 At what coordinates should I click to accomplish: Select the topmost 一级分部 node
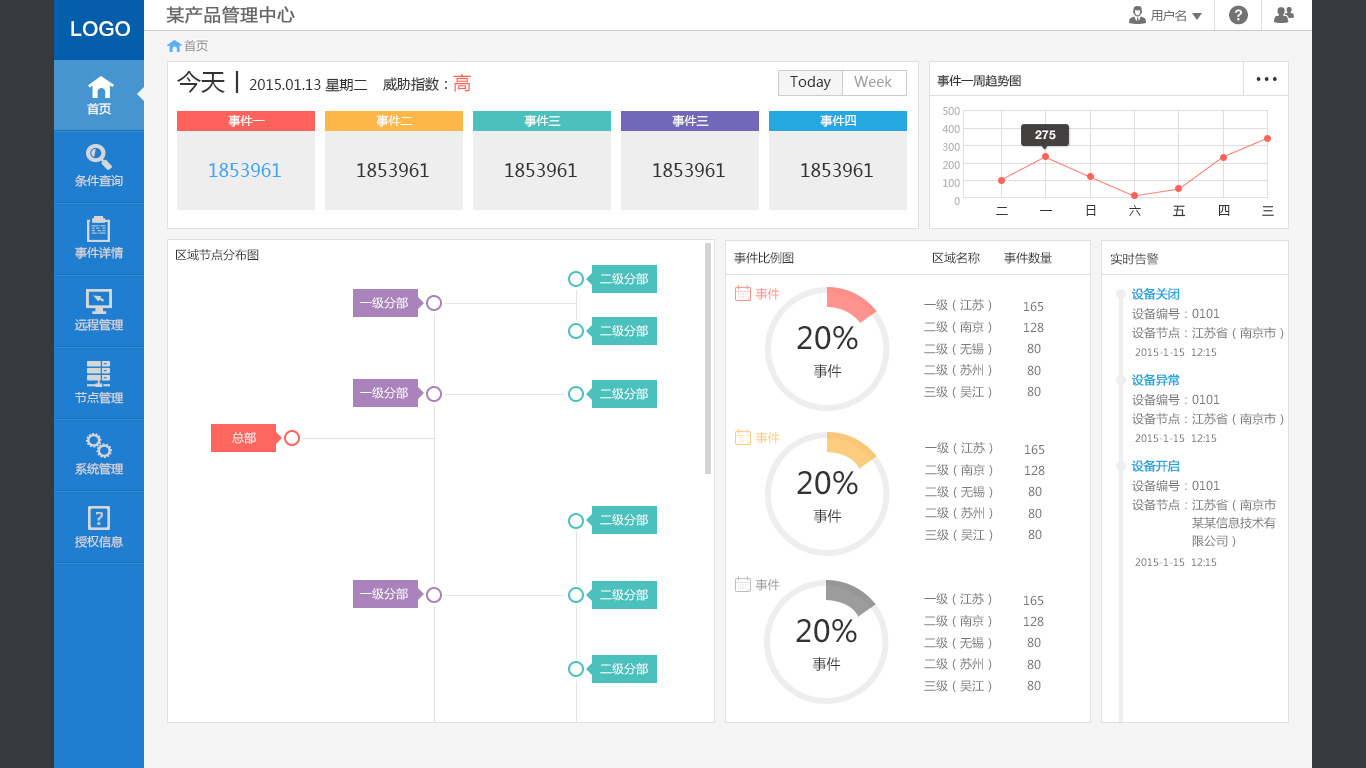[385, 303]
